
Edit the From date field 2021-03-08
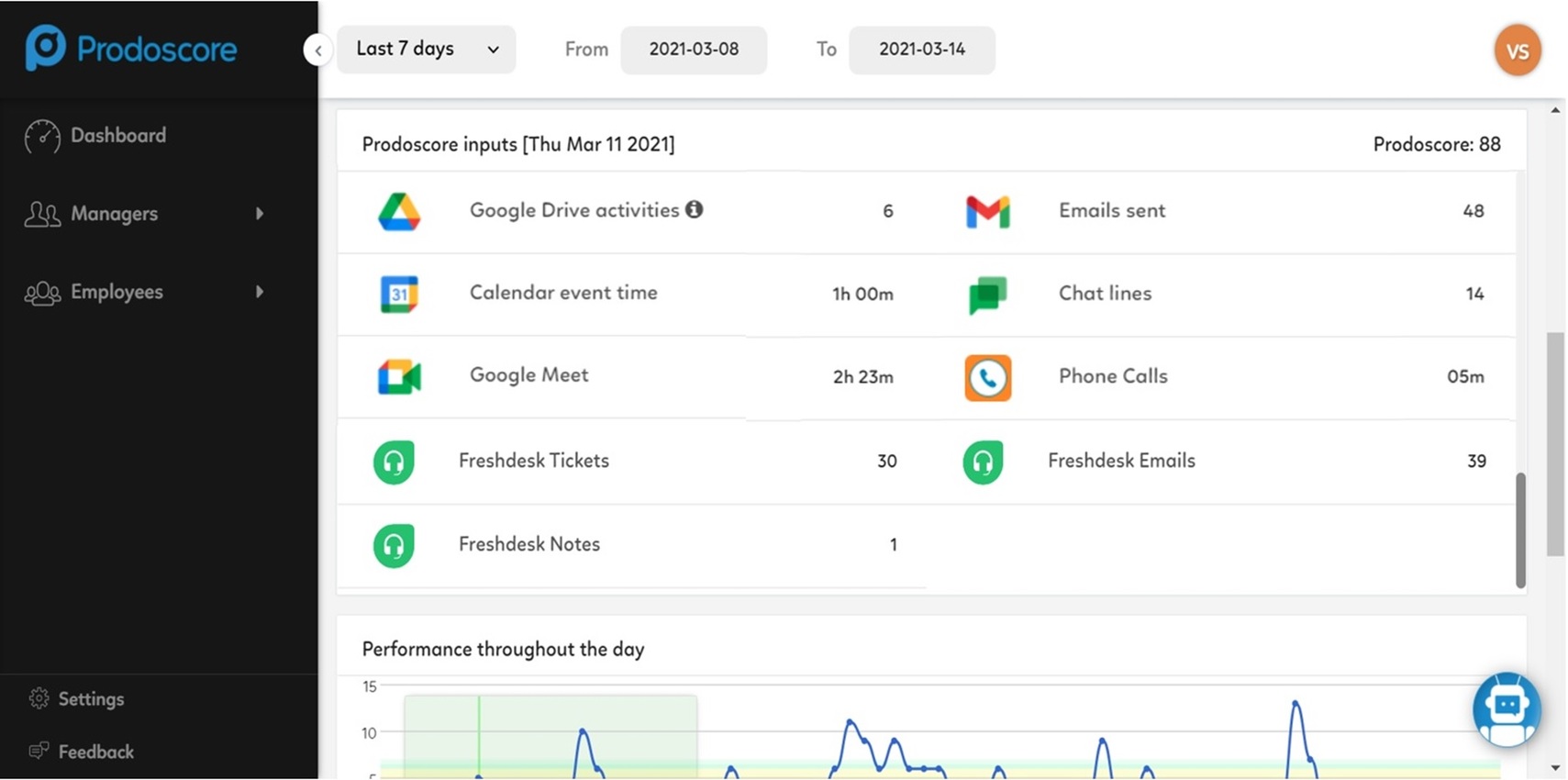coord(694,50)
